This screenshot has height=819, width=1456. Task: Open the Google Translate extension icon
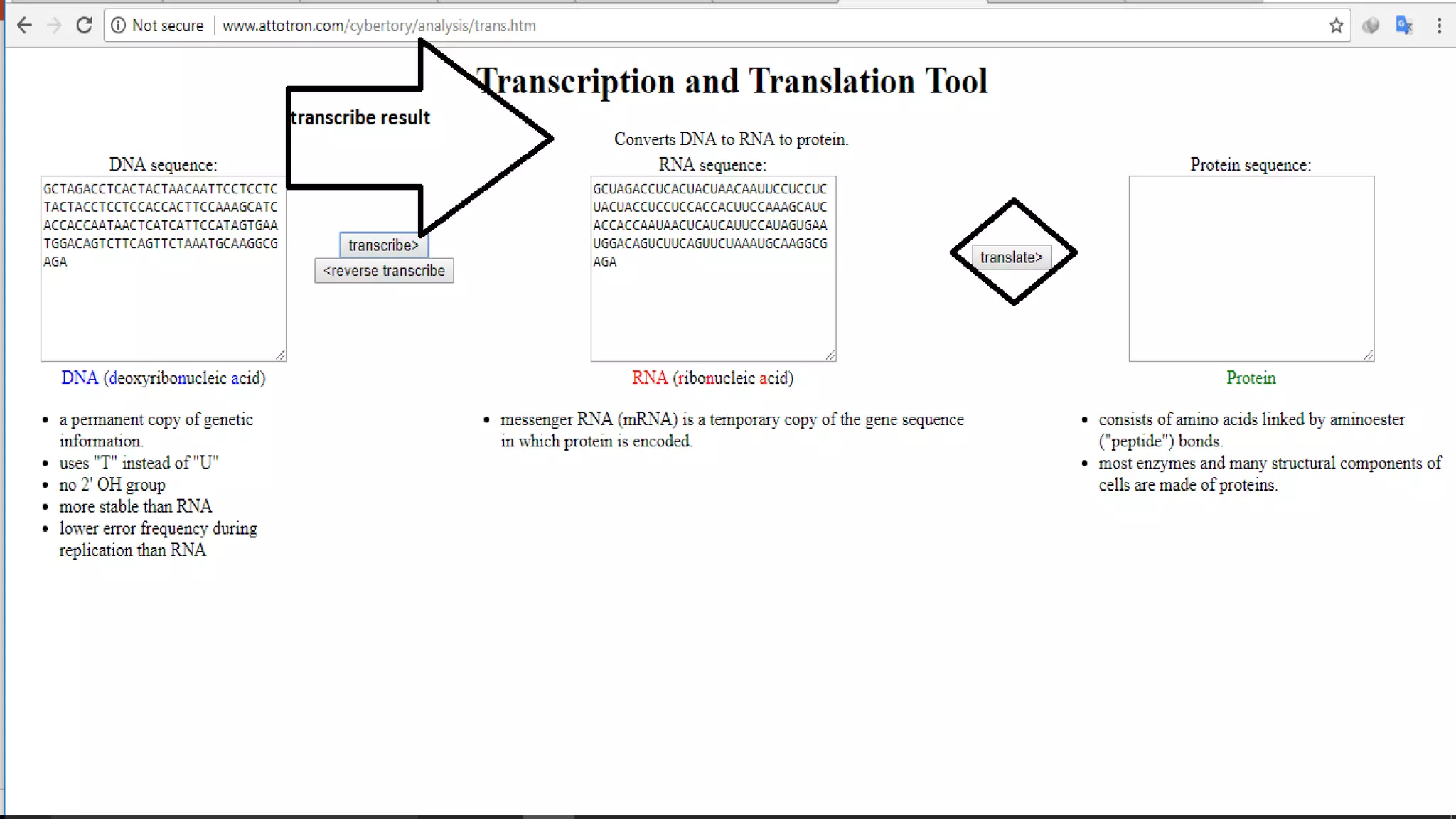[x=1404, y=26]
